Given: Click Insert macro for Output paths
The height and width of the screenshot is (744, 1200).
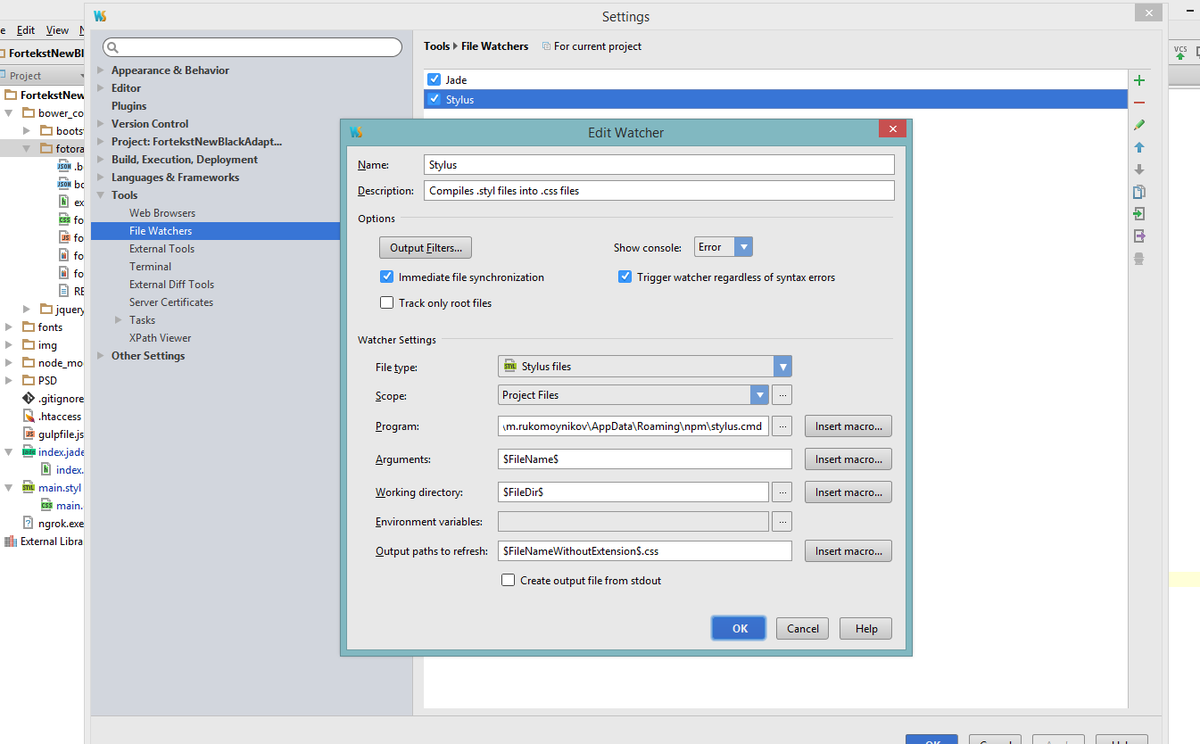Looking at the screenshot, I should coord(848,551).
